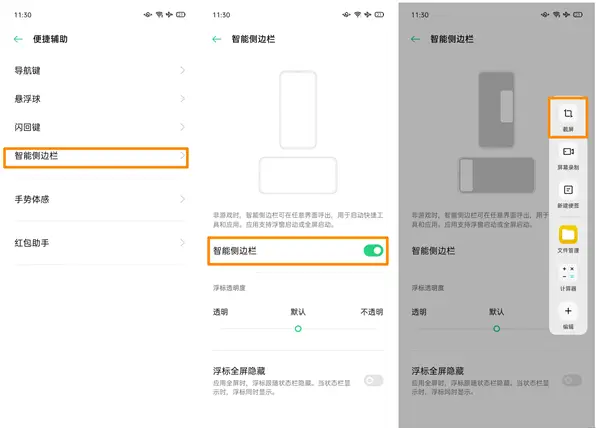Tap back arrow next to 便捷辅助

tap(18, 39)
